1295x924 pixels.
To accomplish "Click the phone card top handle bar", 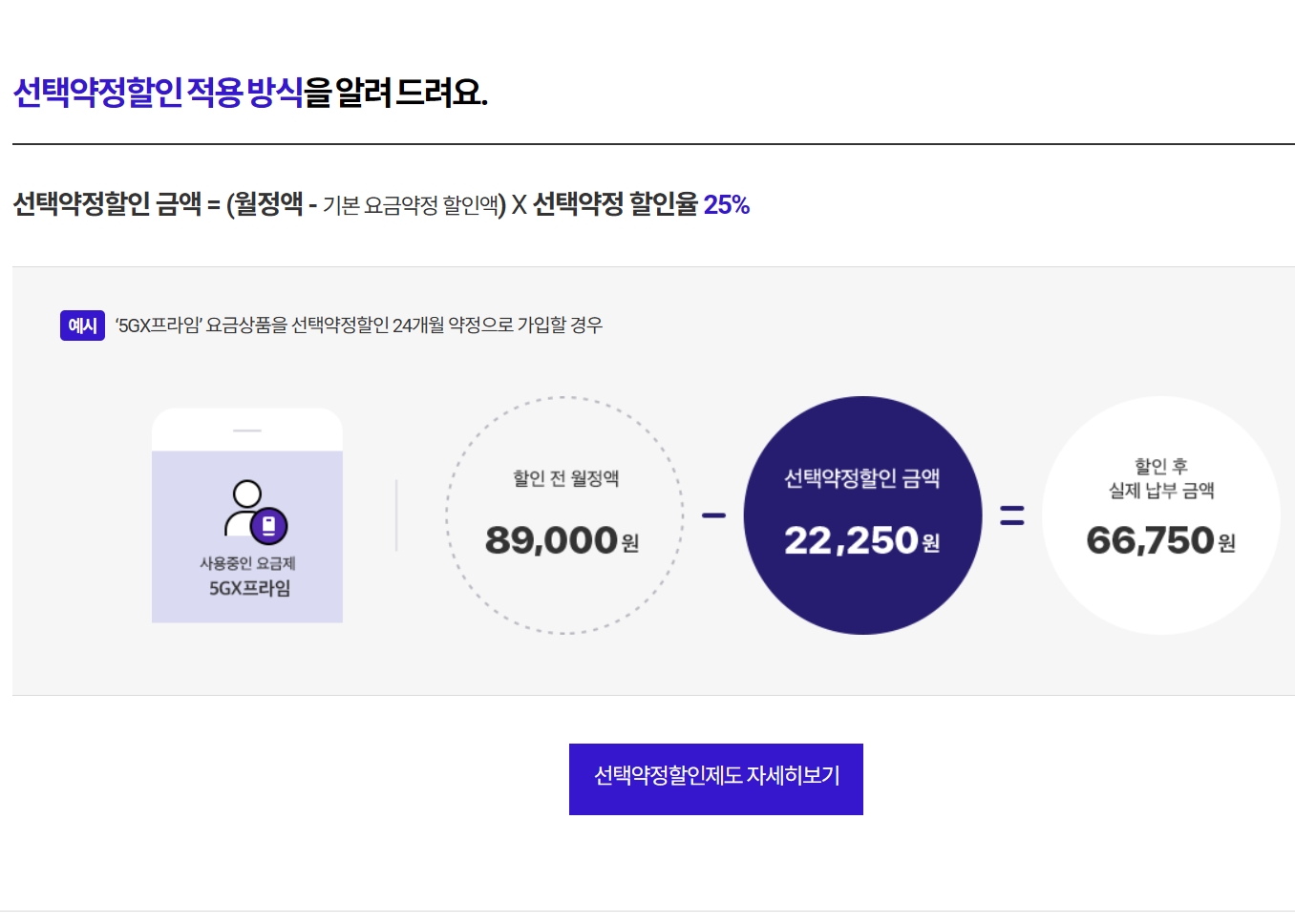I will (x=247, y=430).
